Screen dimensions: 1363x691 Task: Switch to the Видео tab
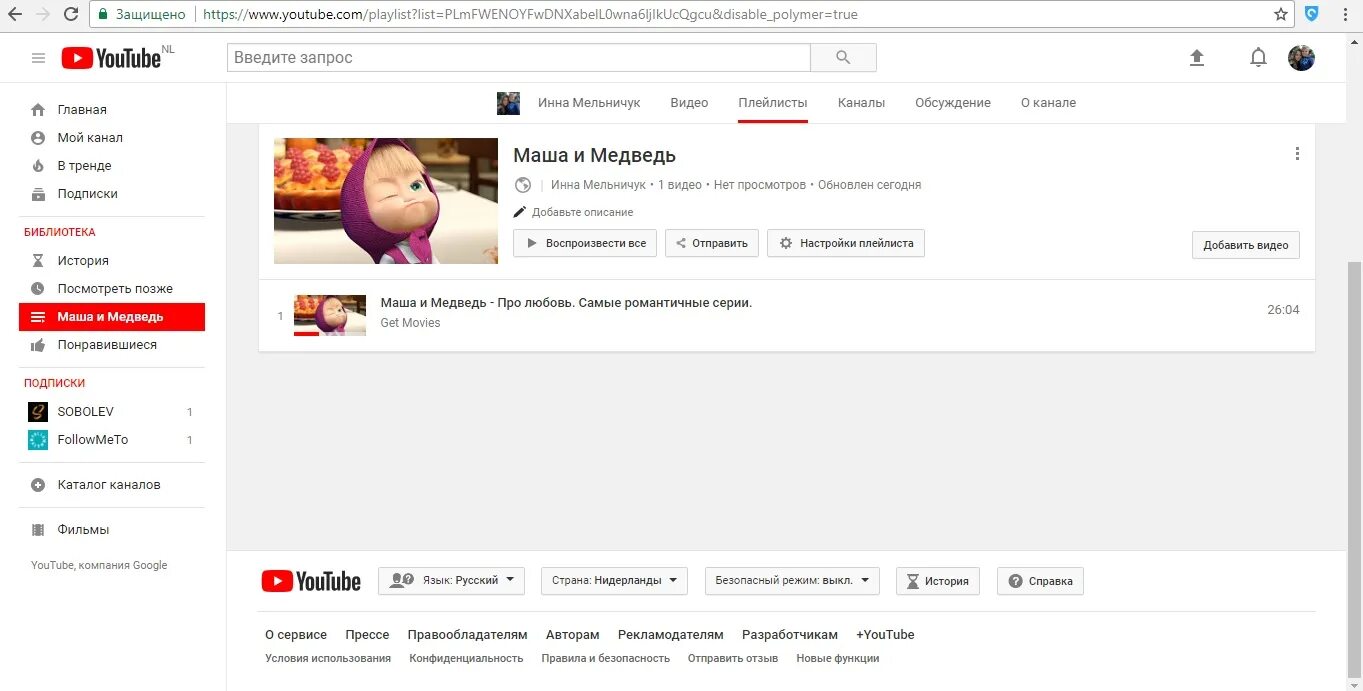pos(689,103)
